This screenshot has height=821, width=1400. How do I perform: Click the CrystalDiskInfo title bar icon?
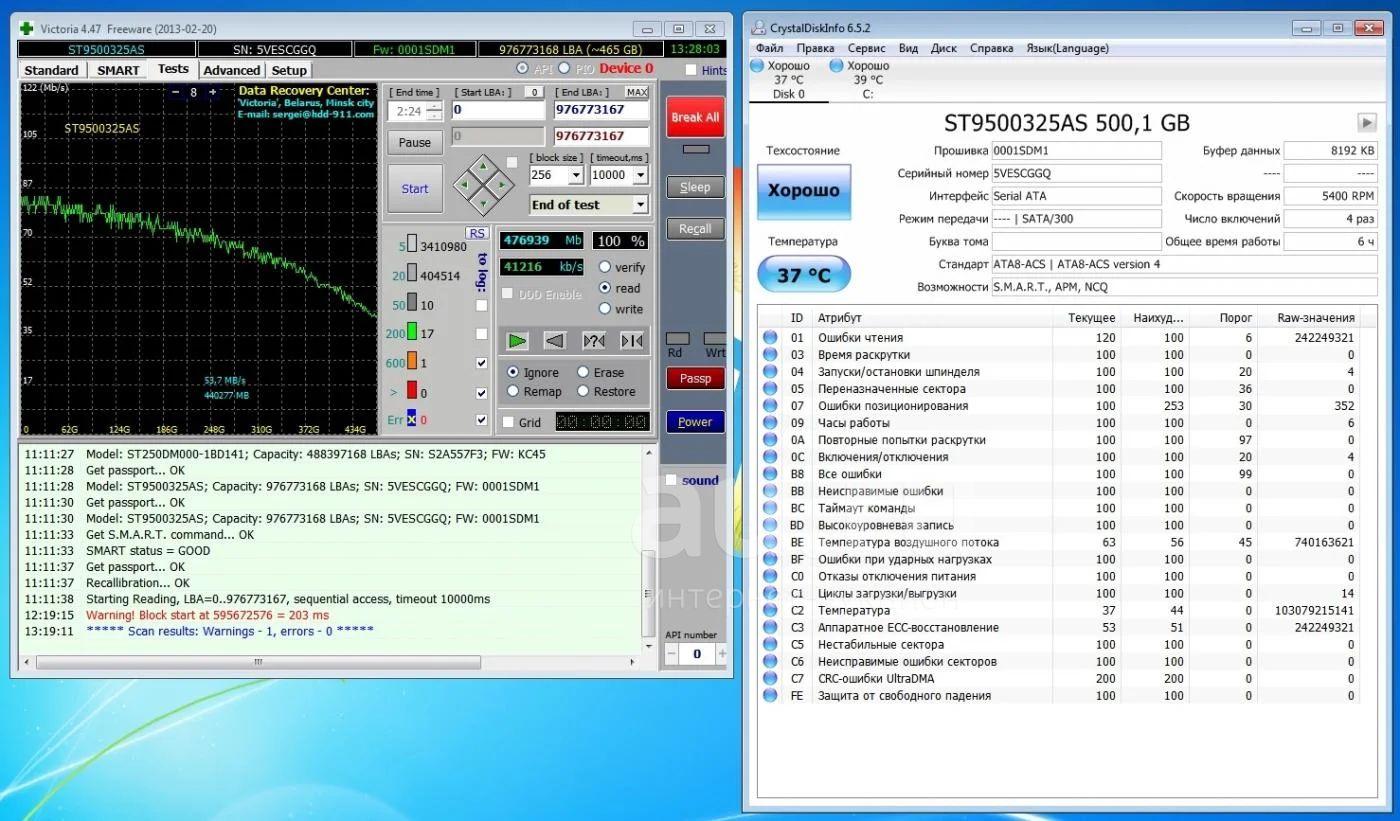pos(758,28)
